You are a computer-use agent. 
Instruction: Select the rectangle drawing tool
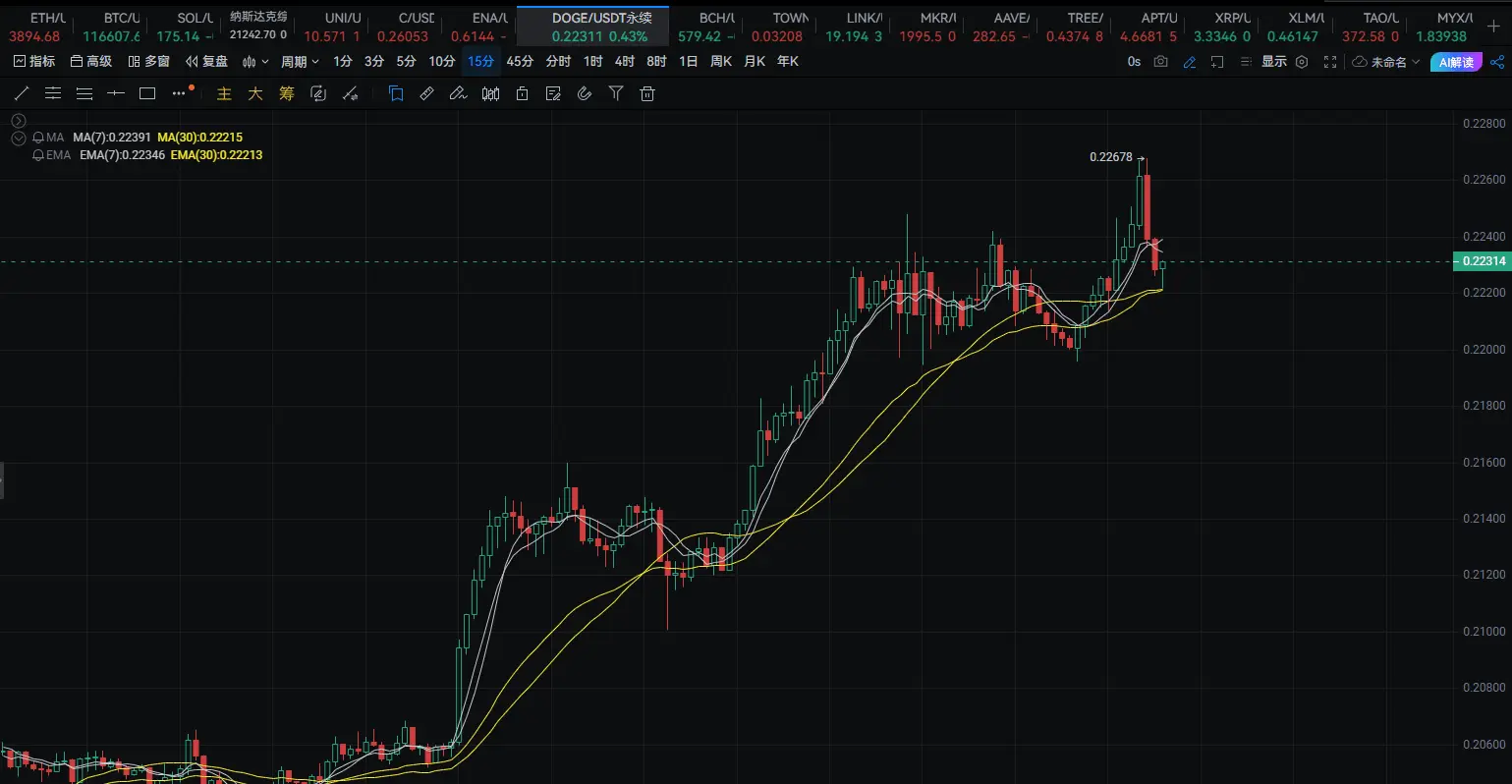pos(147,93)
